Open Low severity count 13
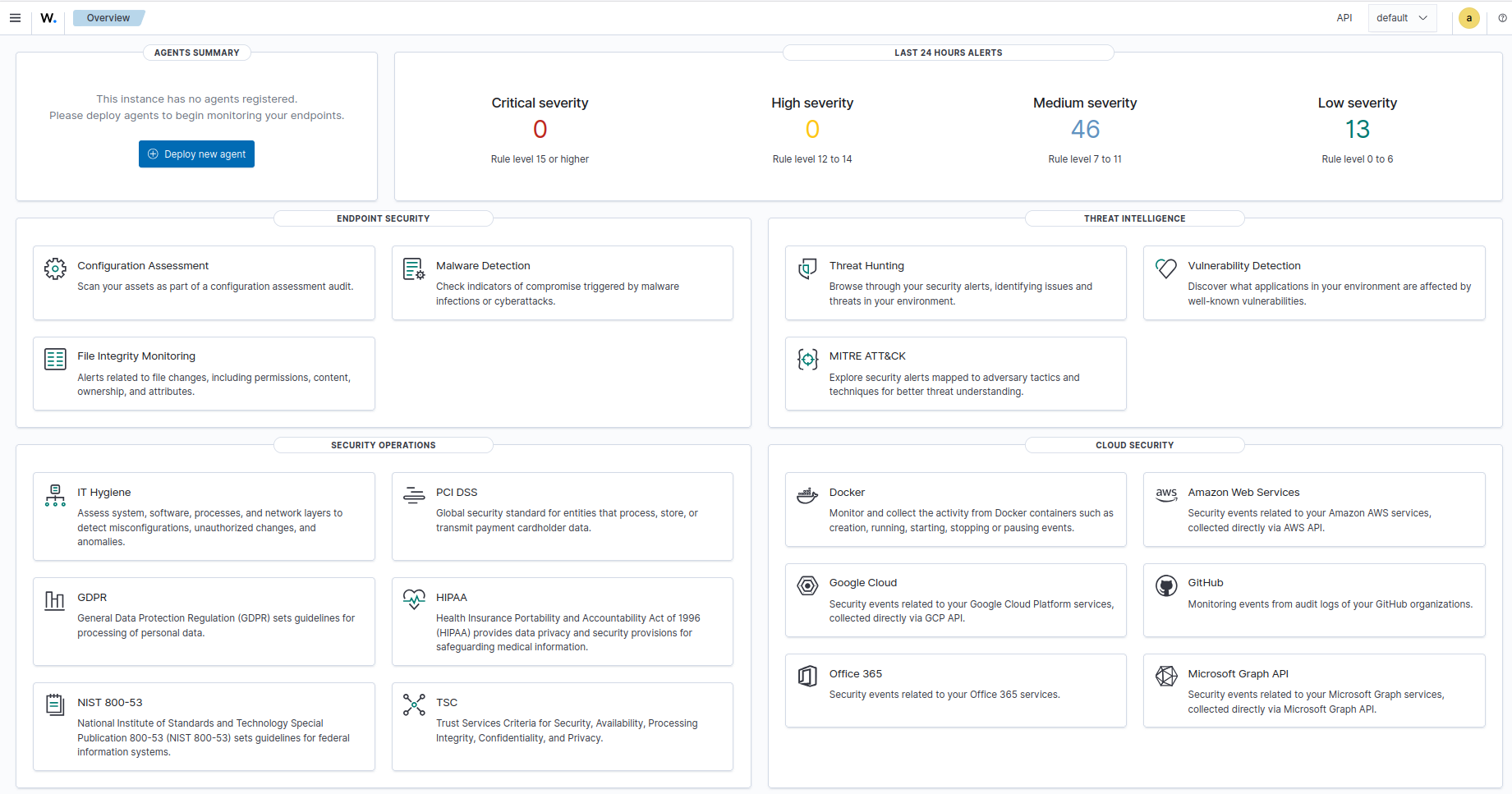Viewport: 1512px width, 794px height. pyautogui.click(x=1358, y=129)
